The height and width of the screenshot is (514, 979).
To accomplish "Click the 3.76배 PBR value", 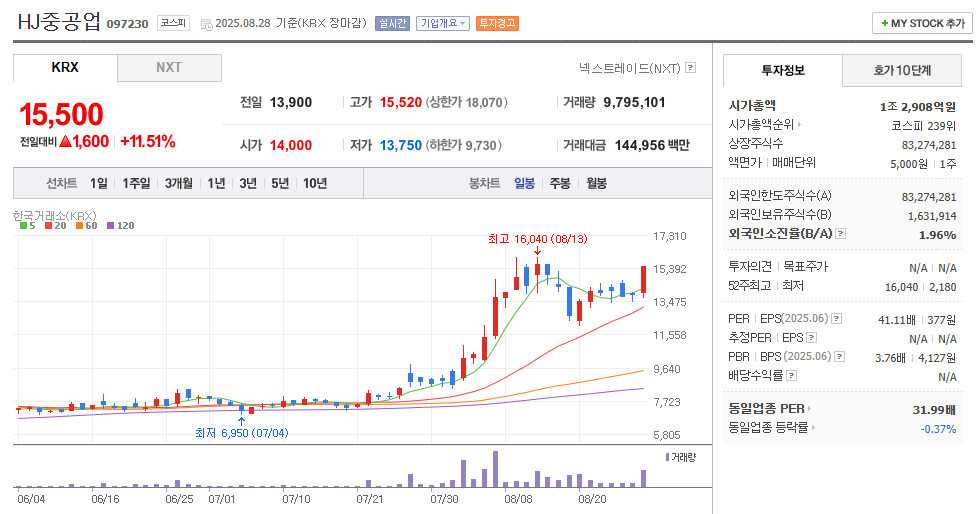I will click(x=890, y=358).
